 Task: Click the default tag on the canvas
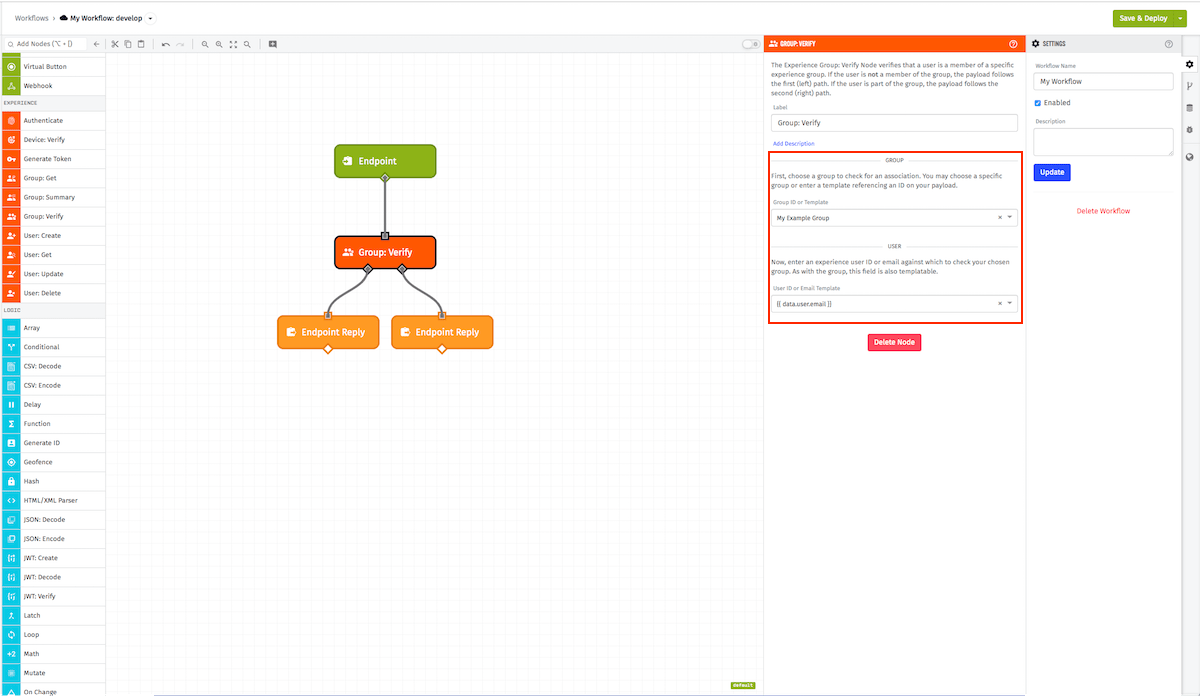click(x=742, y=686)
